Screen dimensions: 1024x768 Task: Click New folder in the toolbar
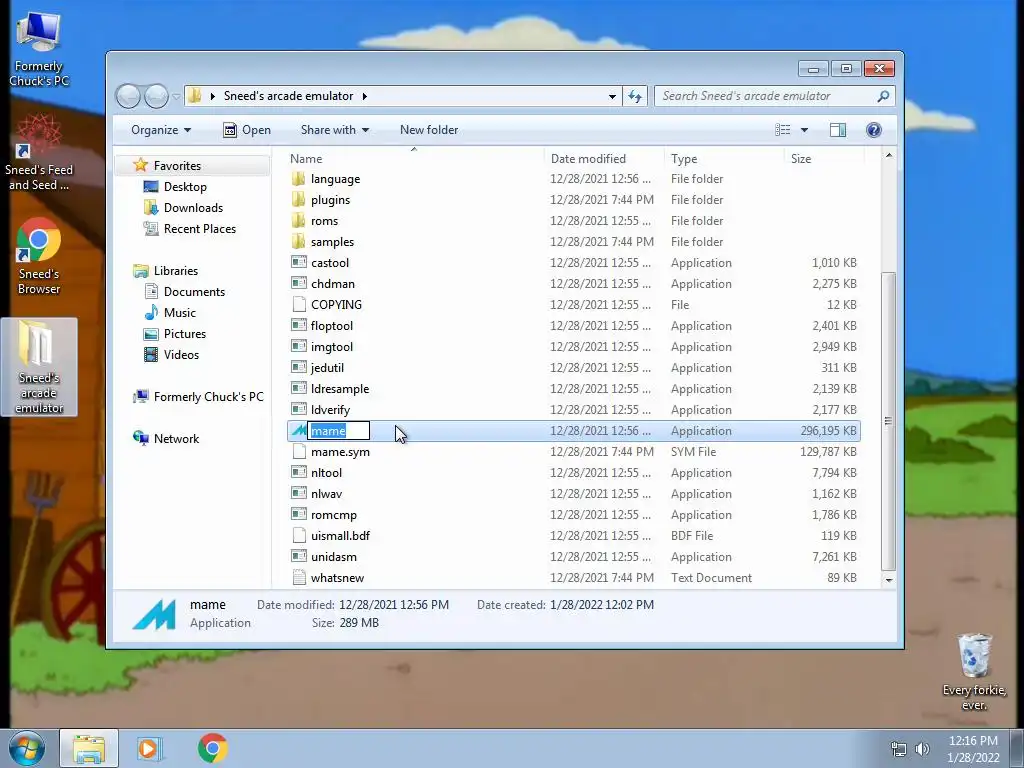tap(429, 130)
